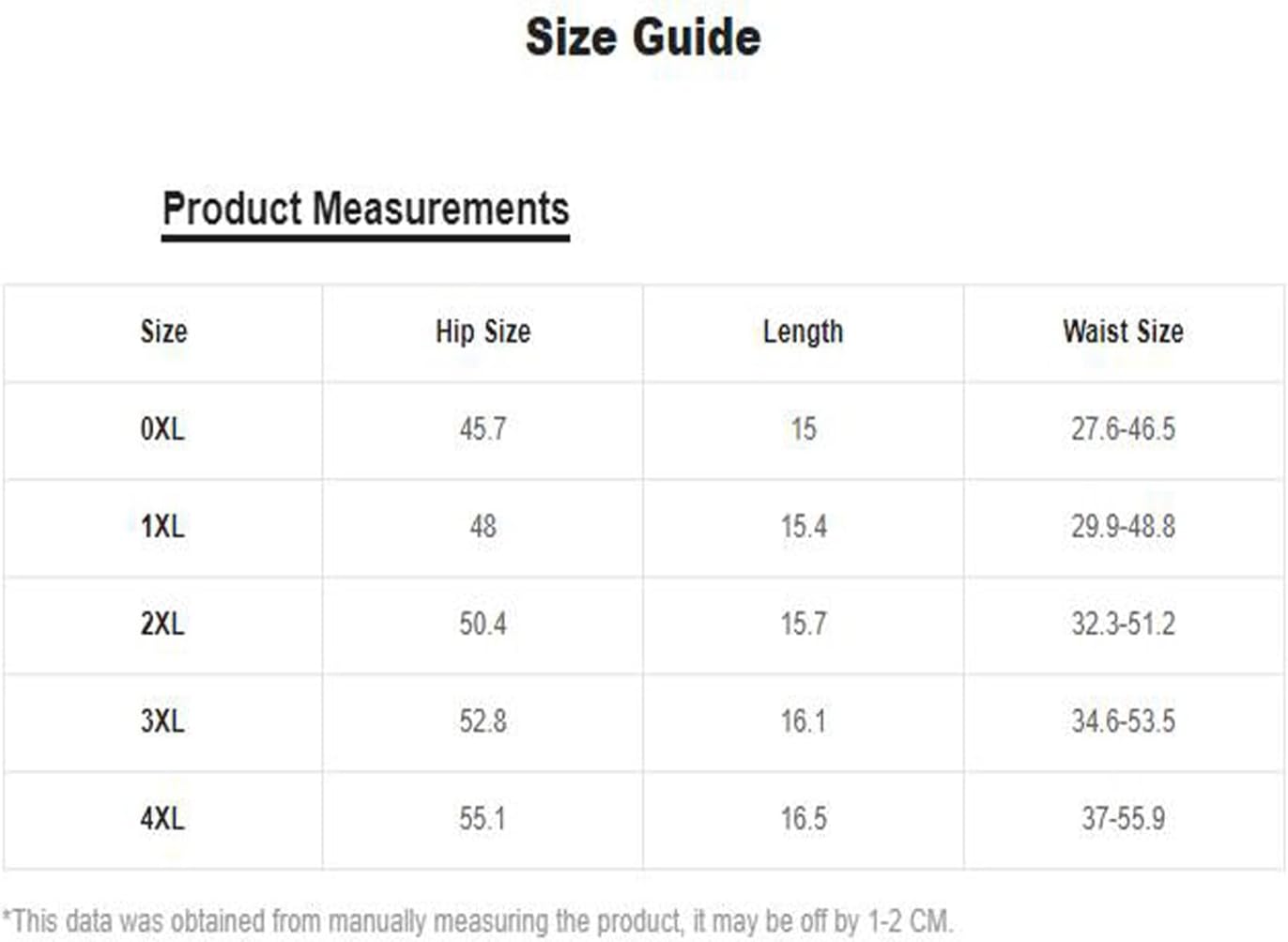This screenshot has height=942, width=1288.
Task: Click waist size range 32.3-51.2
Action: pos(1123,624)
